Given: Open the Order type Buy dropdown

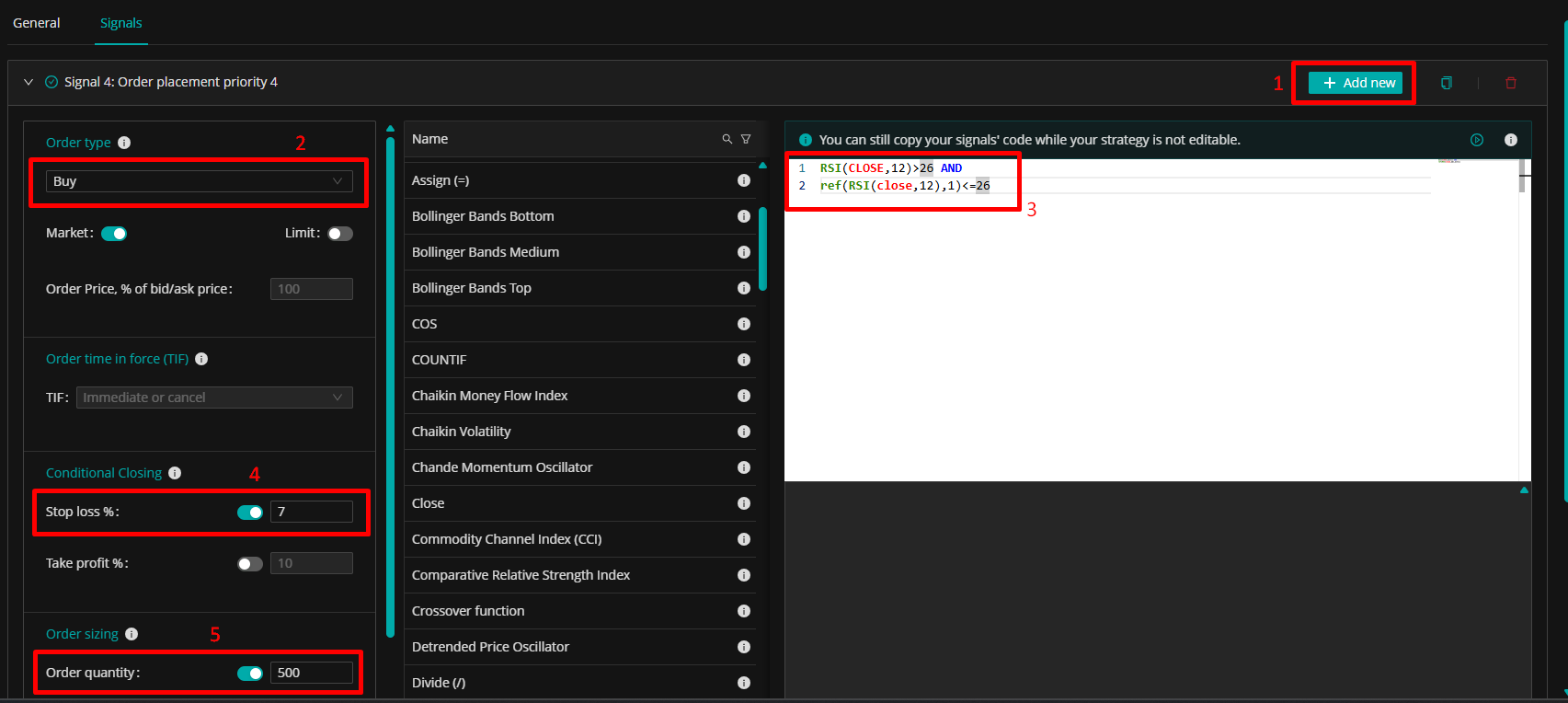Looking at the screenshot, I should tap(200, 181).
